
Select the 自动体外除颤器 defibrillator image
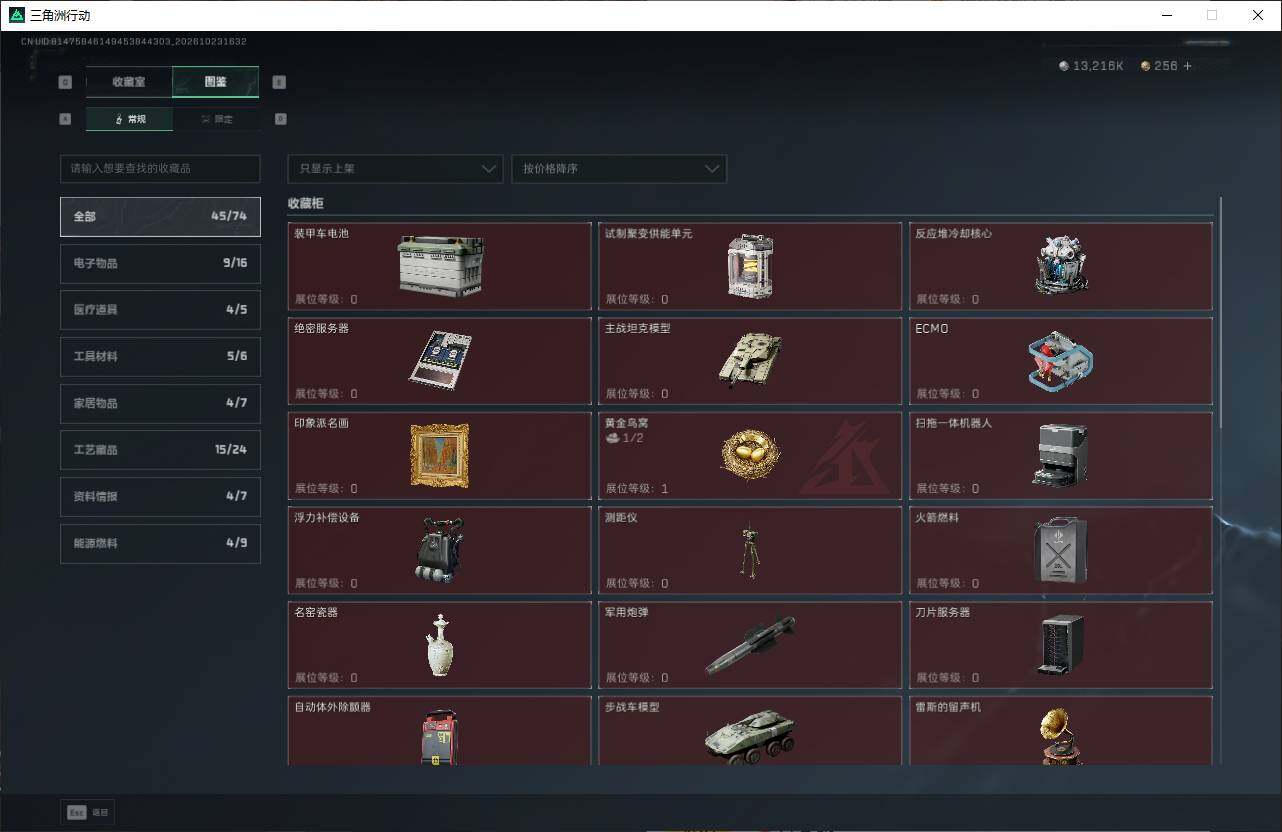click(x=440, y=738)
